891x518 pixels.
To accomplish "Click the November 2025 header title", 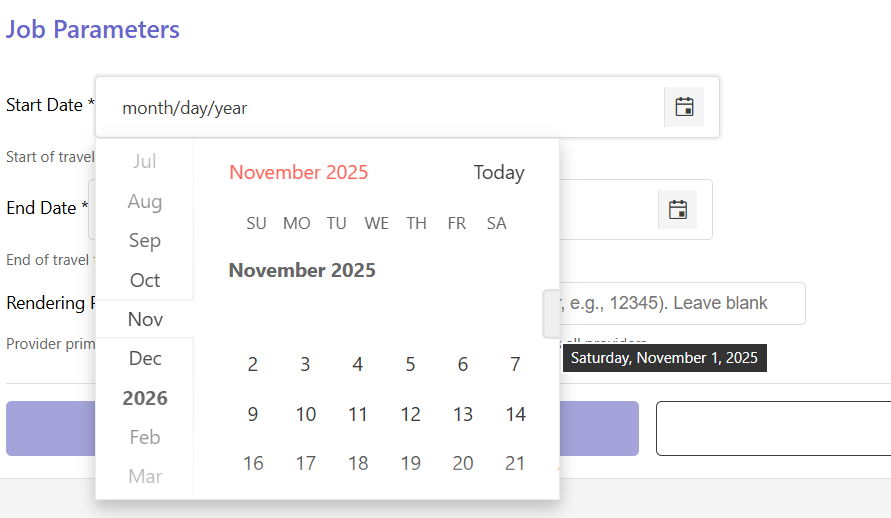I will click(x=298, y=173).
